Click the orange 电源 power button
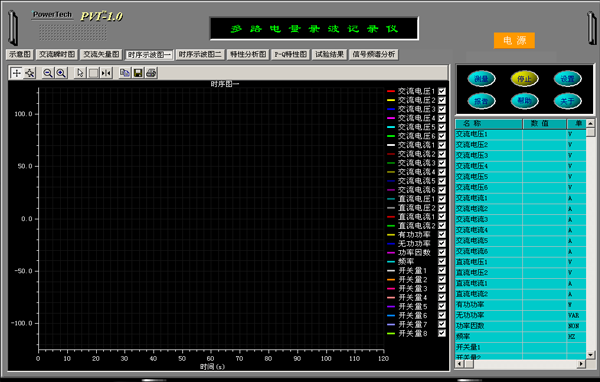 [x=514, y=41]
